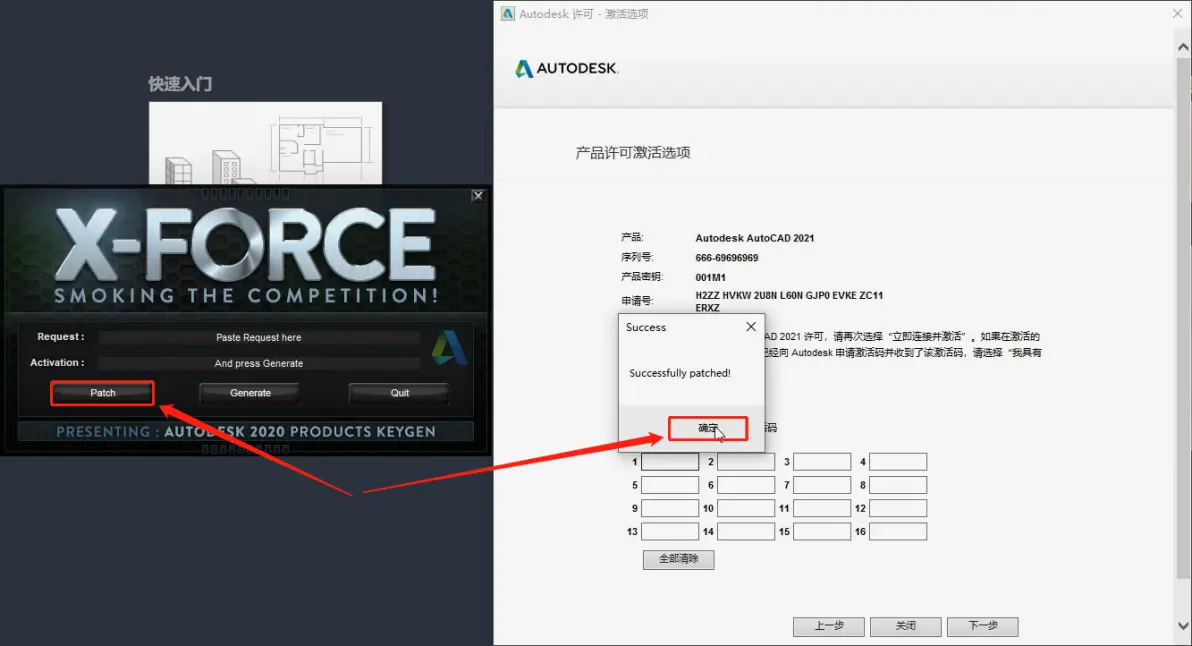The image size is (1192, 646).
Task: Click activation code field 6
Action: pos(746,485)
